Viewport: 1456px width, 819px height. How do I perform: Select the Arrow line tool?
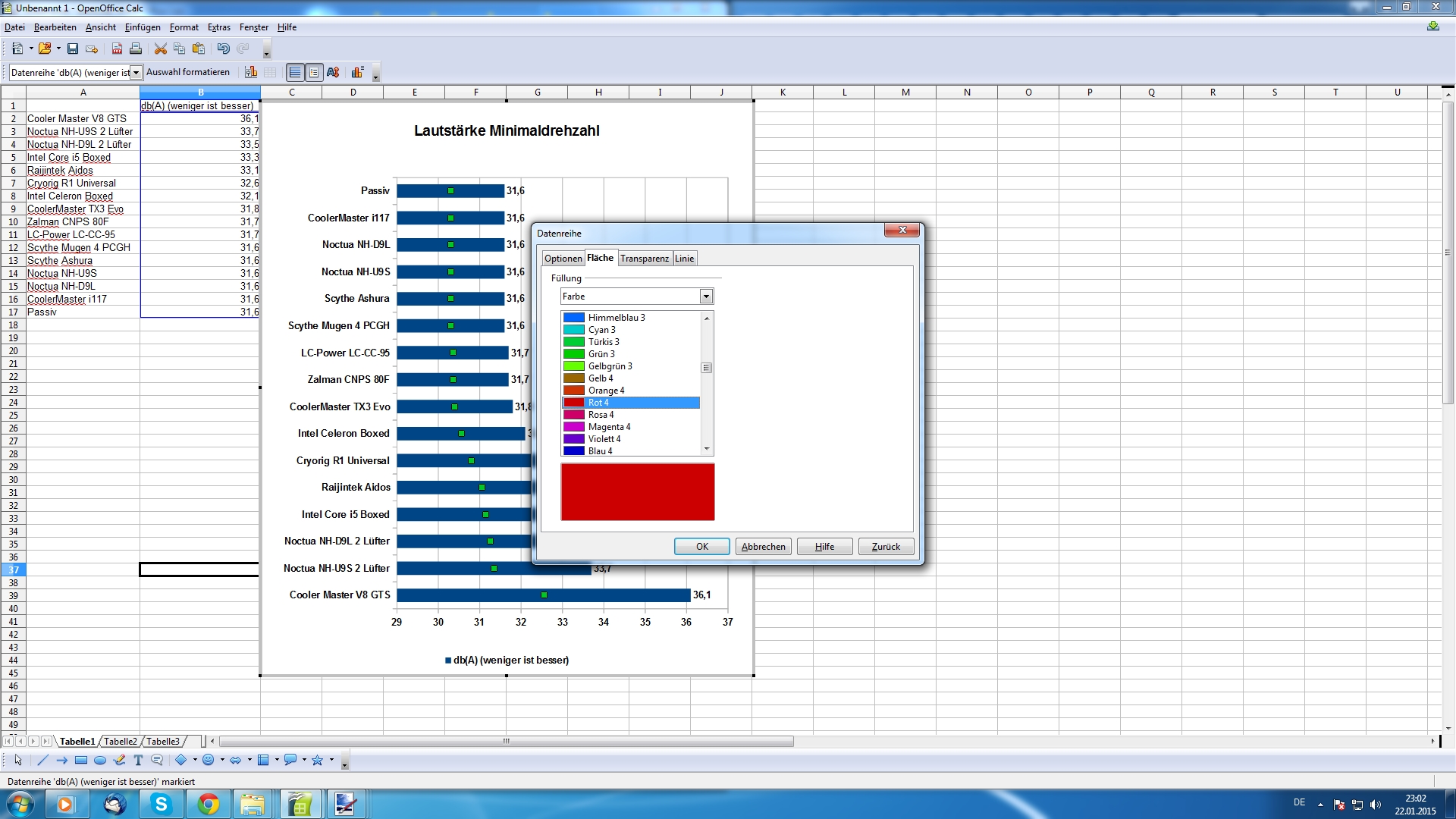62,760
